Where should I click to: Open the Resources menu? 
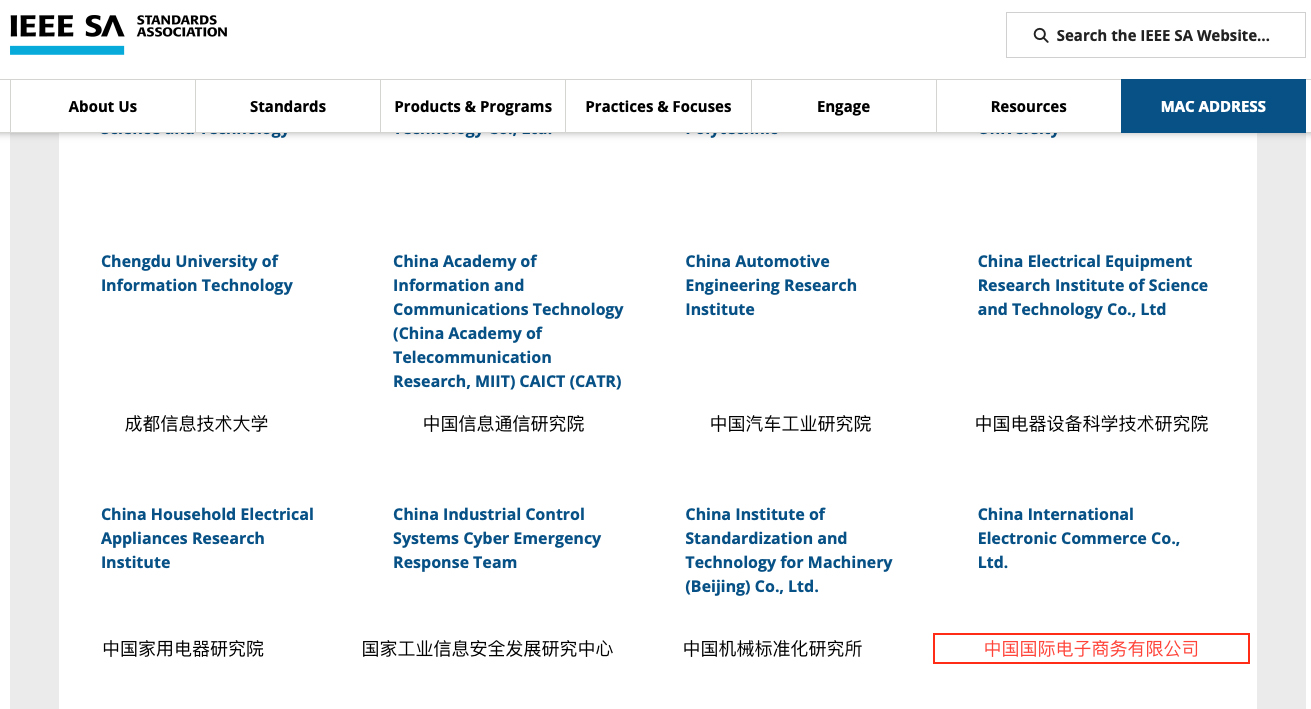1028,106
